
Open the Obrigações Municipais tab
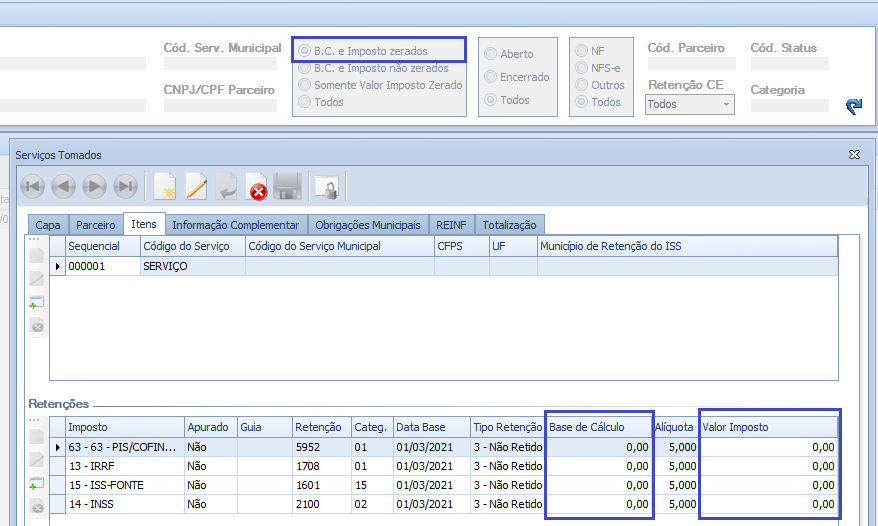tap(369, 225)
